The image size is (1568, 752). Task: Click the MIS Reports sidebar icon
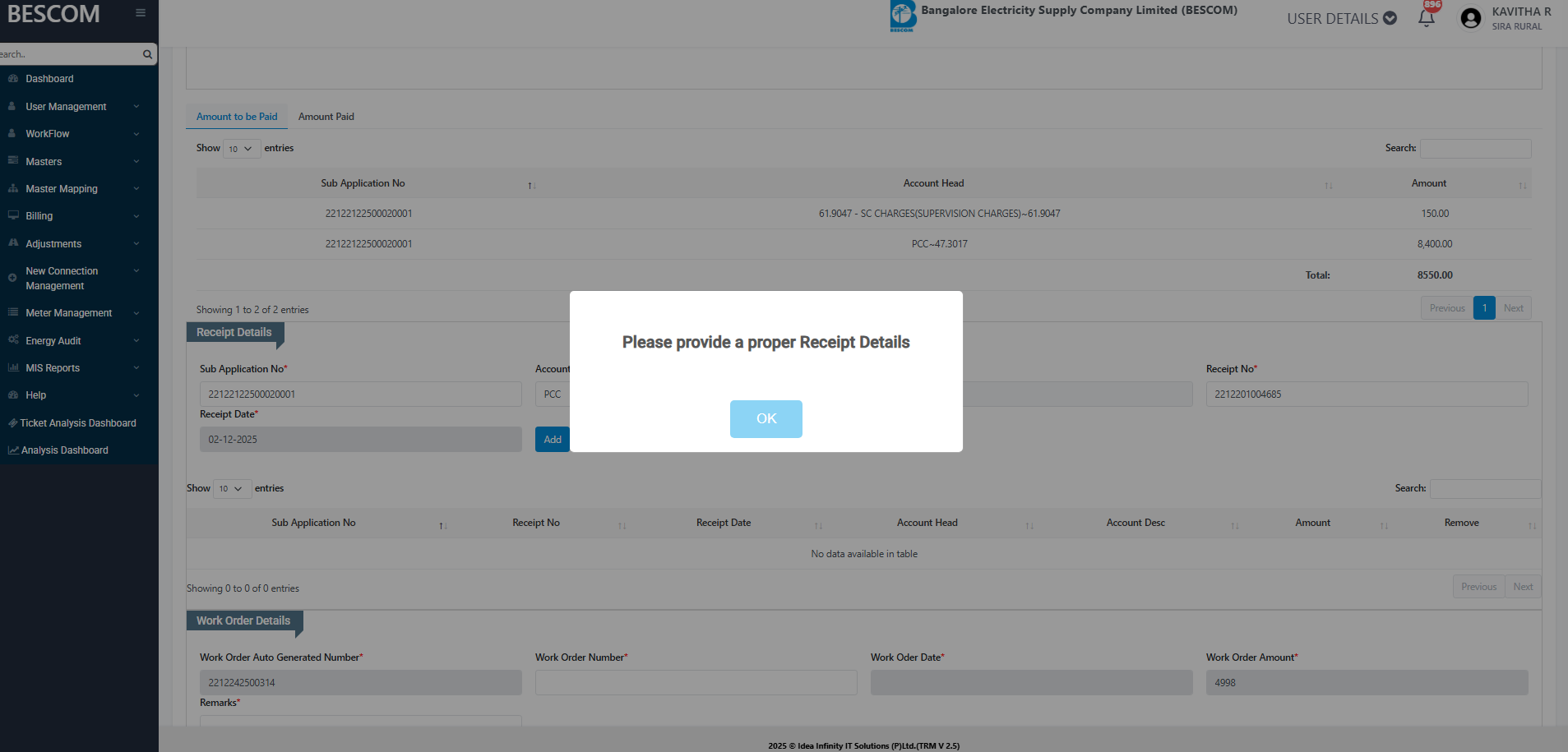pos(13,367)
